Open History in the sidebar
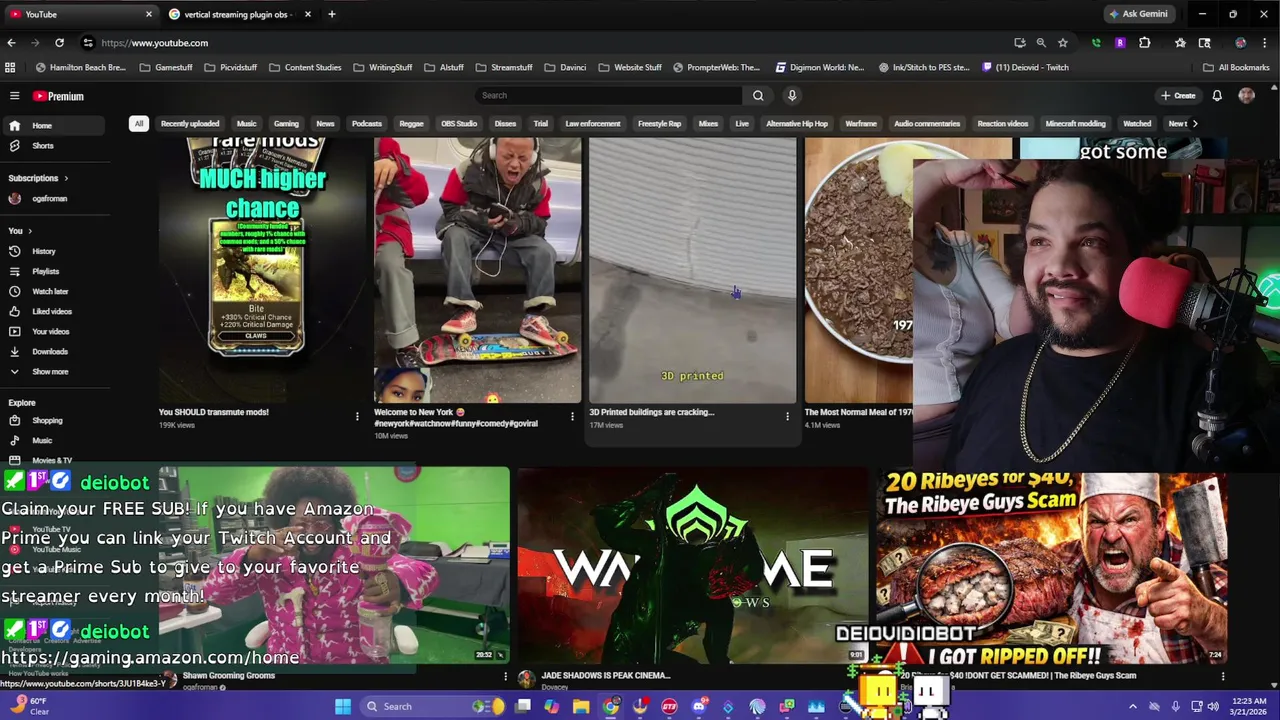Screen dimensions: 1280x720 tap(54, 251)
